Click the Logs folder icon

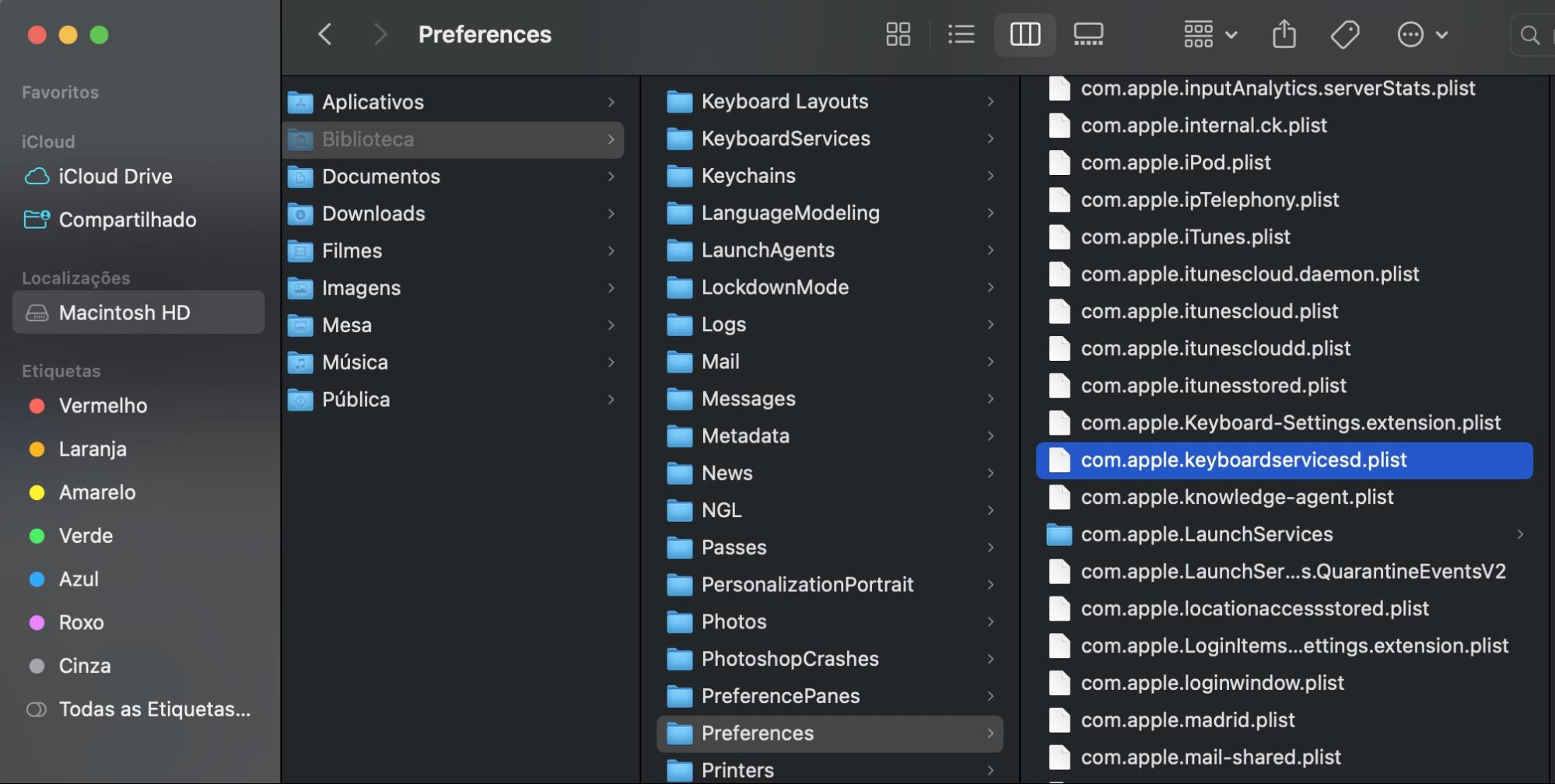click(x=680, y=324)
